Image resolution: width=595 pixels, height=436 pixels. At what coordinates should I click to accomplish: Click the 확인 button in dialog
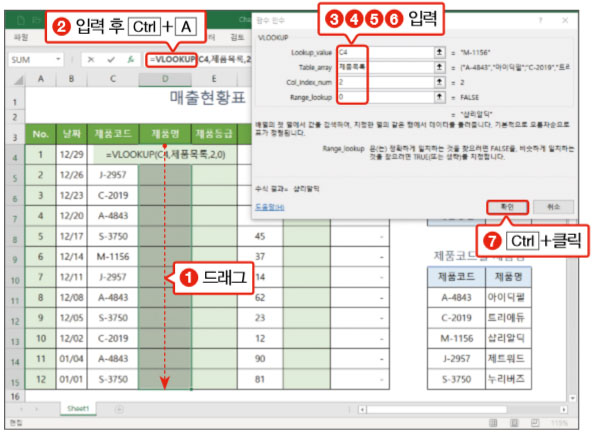507,207
